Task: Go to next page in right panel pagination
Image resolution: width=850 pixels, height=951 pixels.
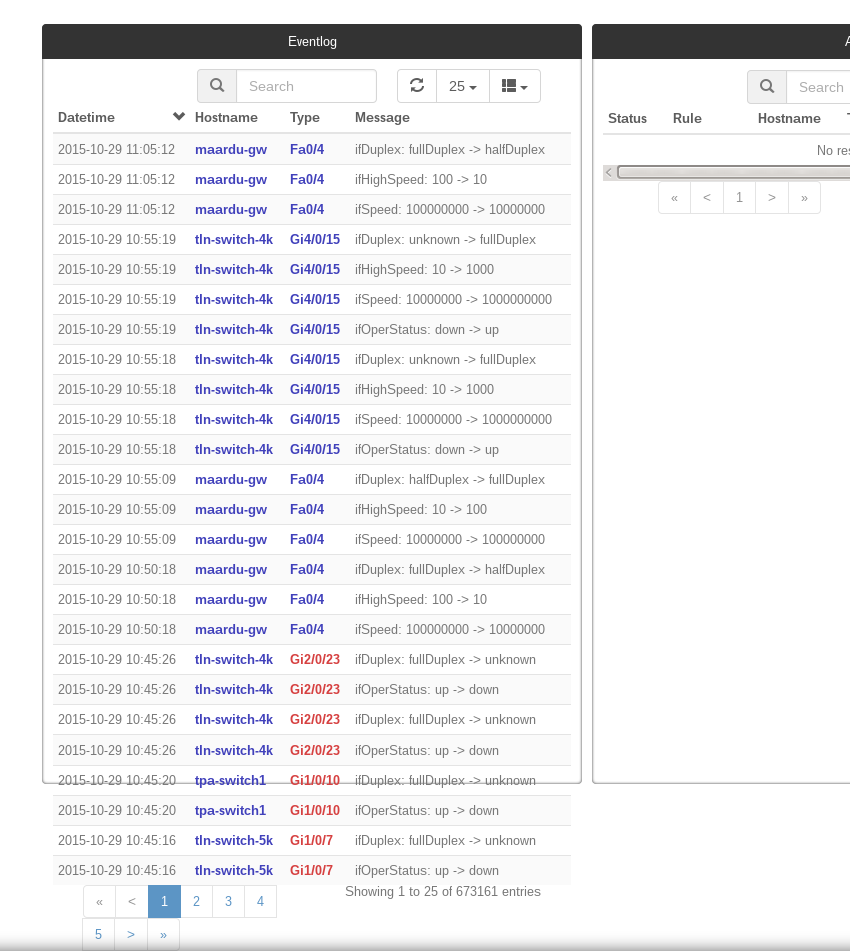Action: pyautogui.click(x=772, y=198)
